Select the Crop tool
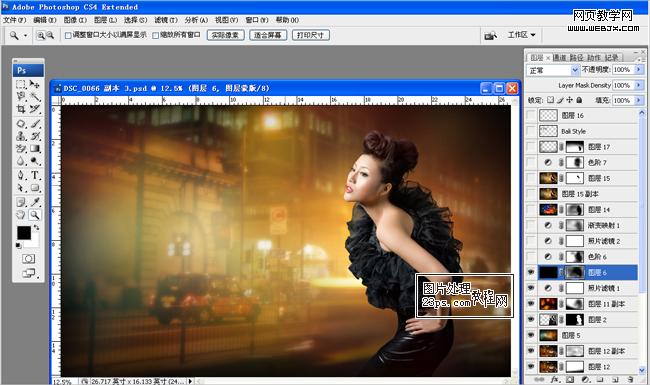 coord(21,109)
